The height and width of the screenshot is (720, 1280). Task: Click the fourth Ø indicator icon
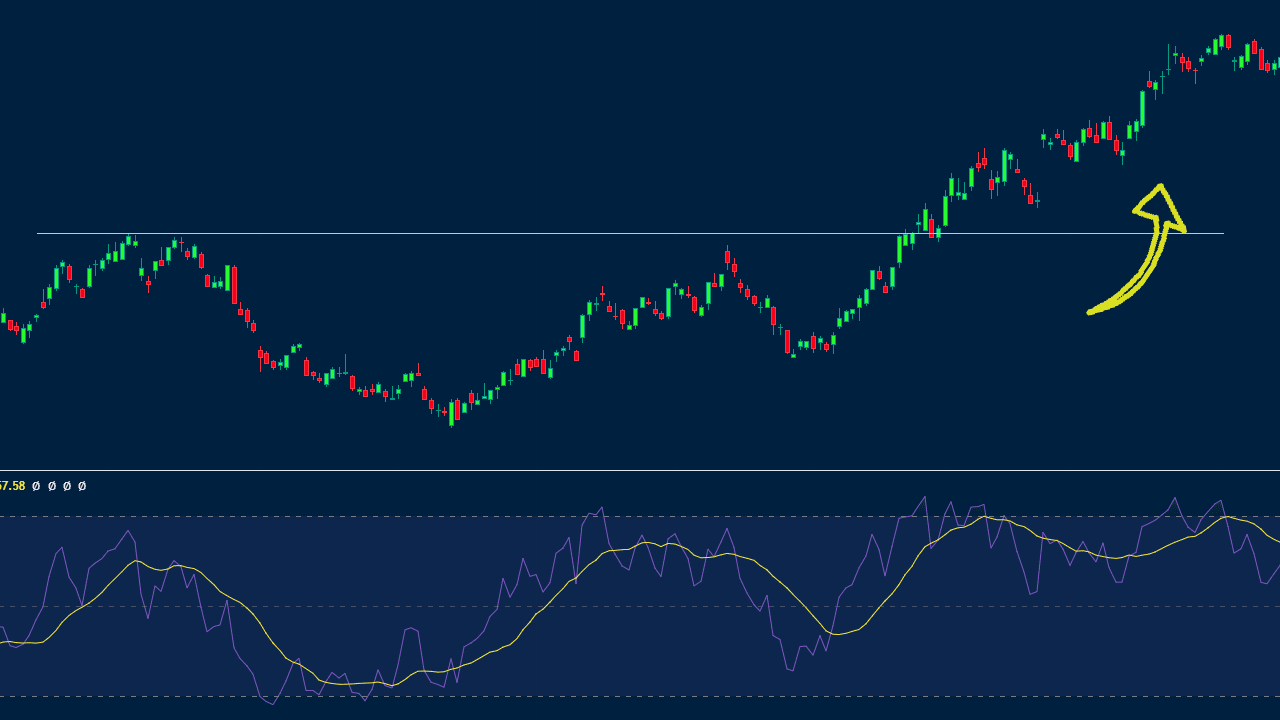(x=82, y=487)
